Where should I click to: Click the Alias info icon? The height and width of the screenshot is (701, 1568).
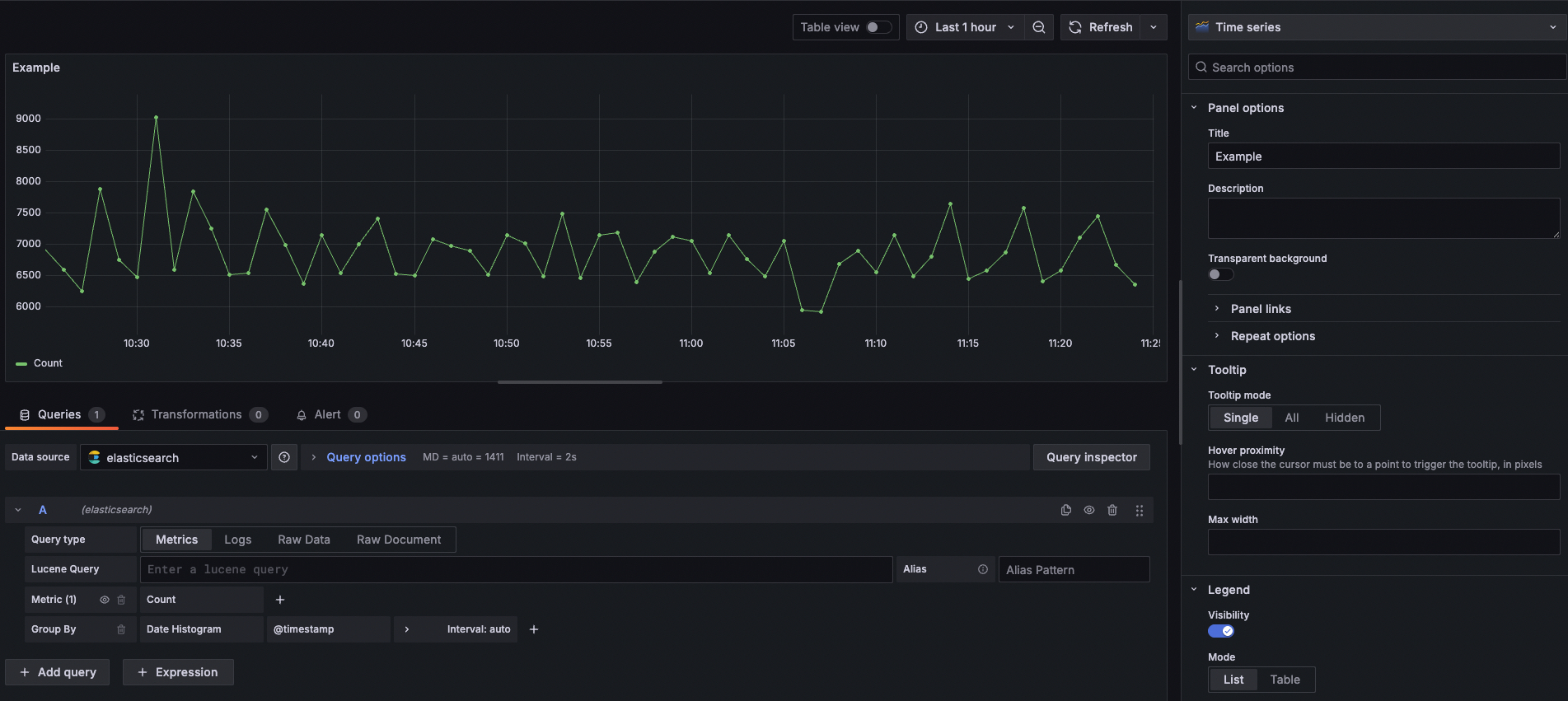[982, 569]
